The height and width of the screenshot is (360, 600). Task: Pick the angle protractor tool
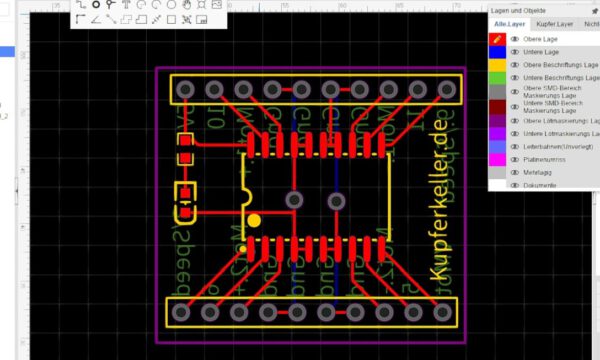(x=96, y=19)
